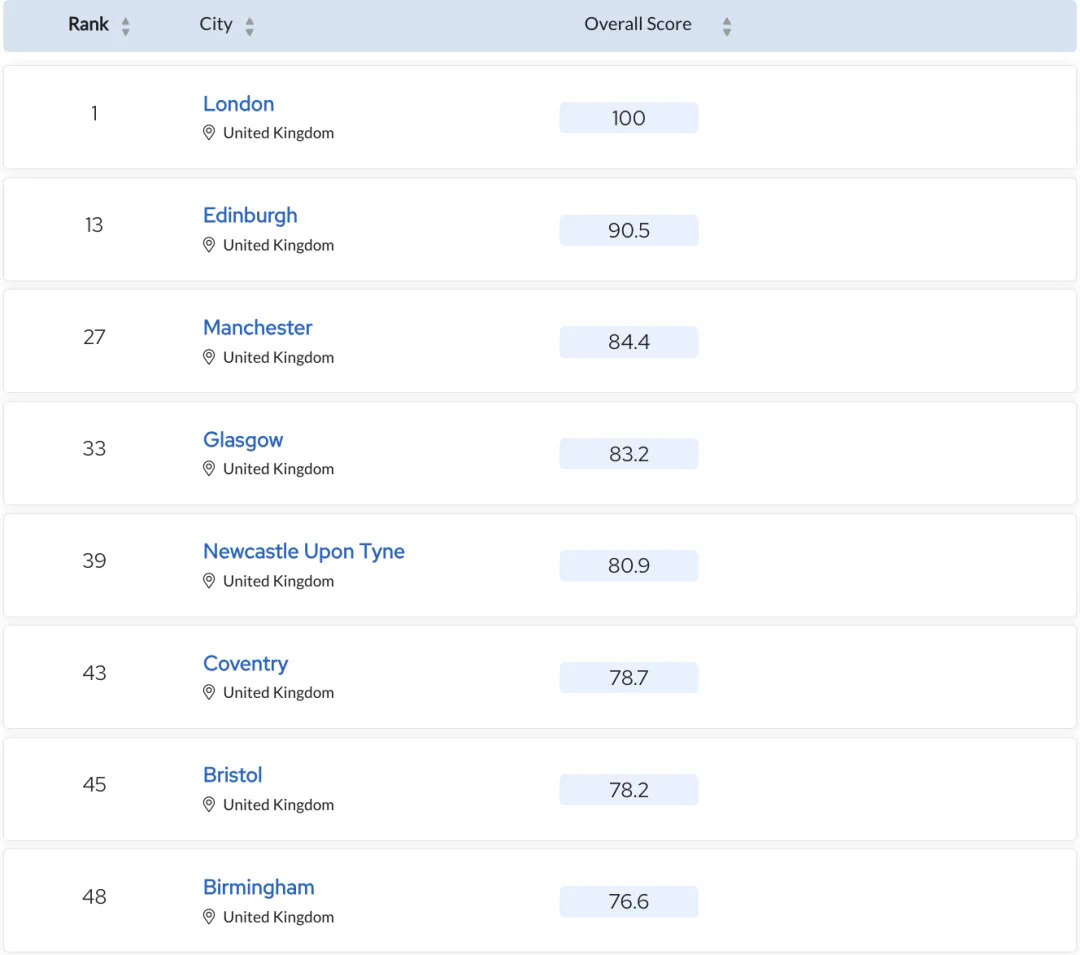Click the location pin icon under London
This screenshot has height=955, width=1080.
click(209, 133)
